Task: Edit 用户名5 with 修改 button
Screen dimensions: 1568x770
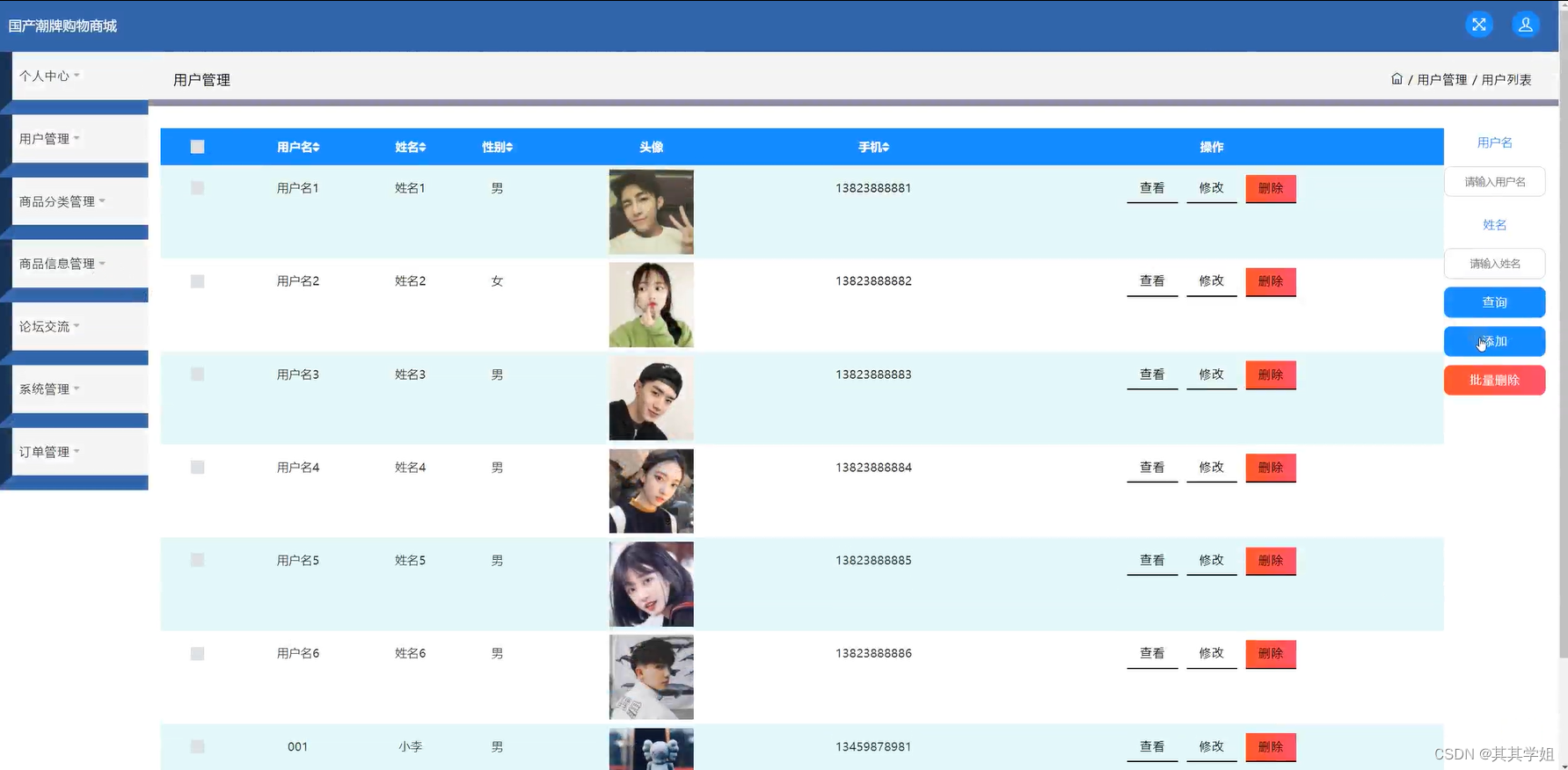Action: point(1211,561)
